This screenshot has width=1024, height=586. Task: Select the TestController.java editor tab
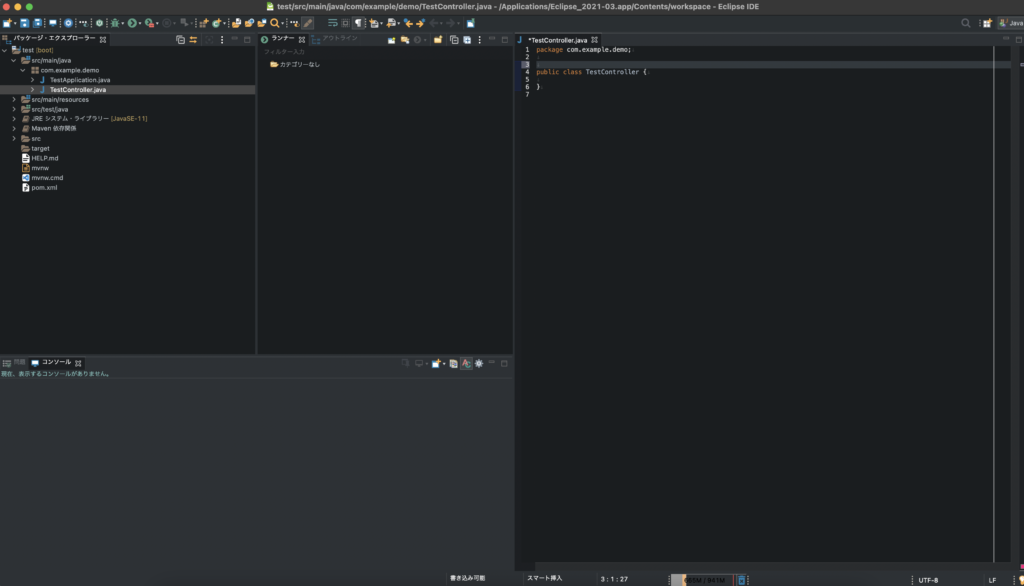tap(558, 40)
